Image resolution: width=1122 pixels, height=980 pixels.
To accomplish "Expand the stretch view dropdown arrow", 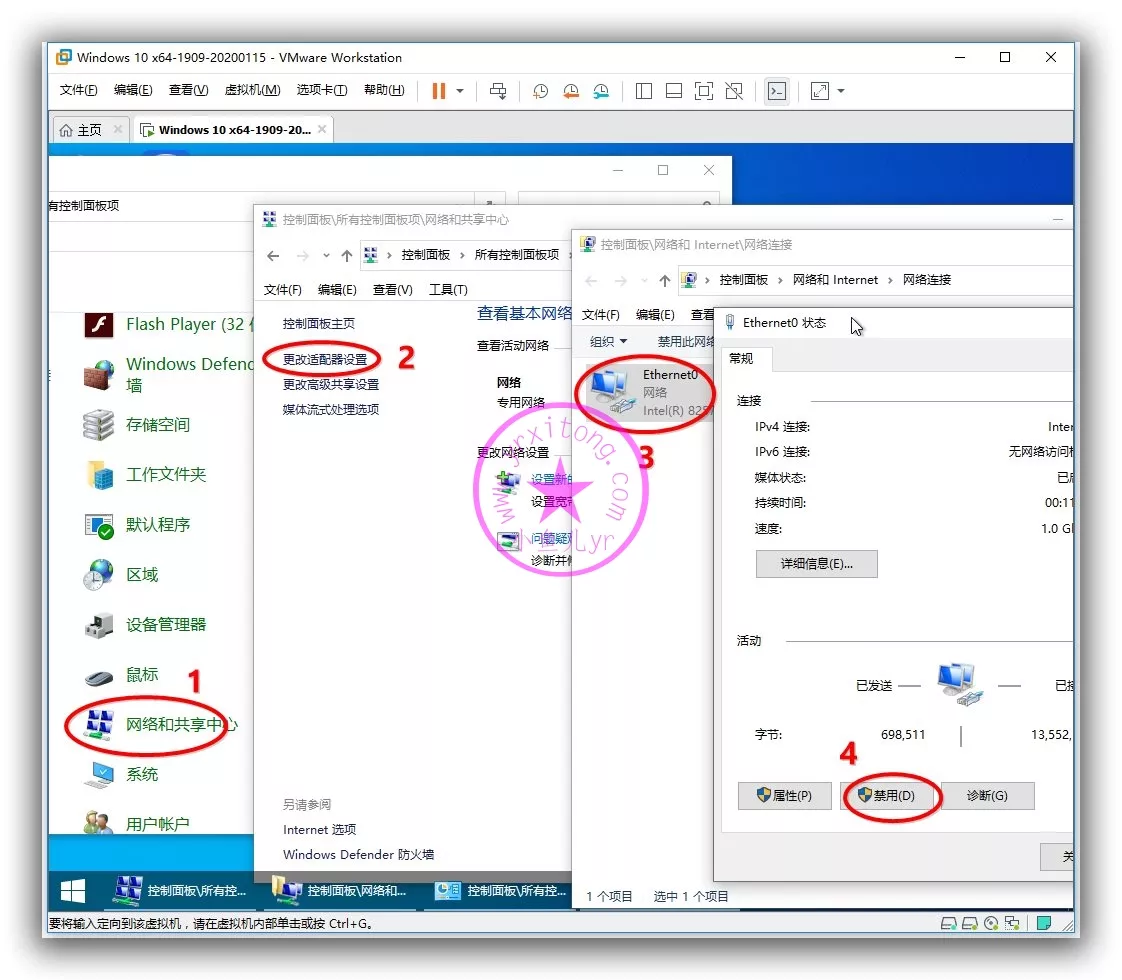I will 841,91.
